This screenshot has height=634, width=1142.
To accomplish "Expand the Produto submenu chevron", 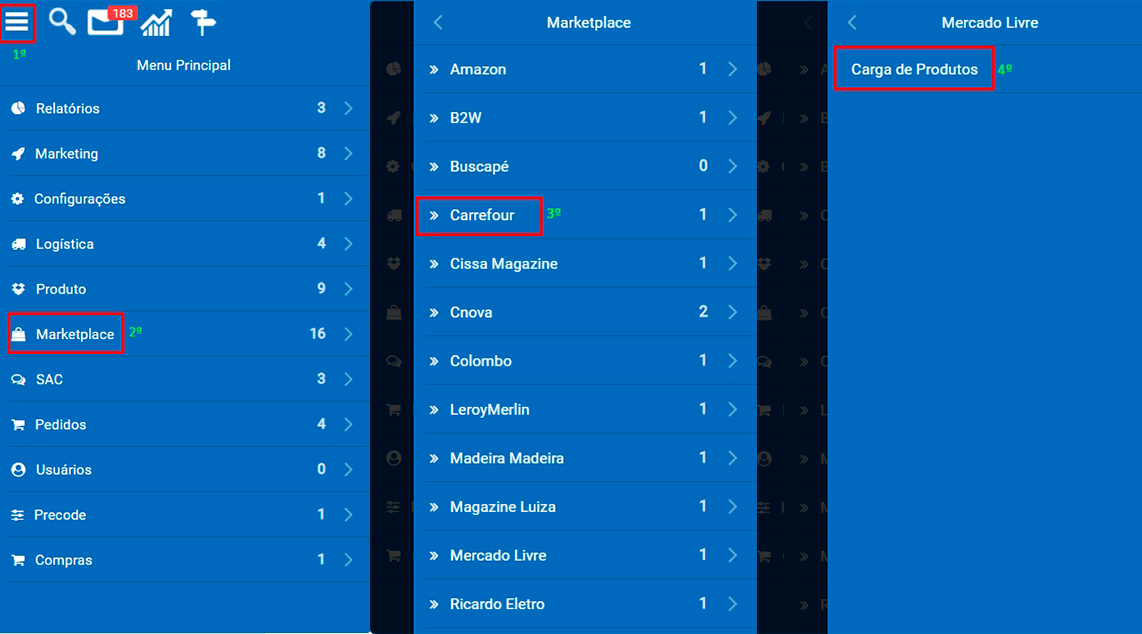I will pos(348,289).
